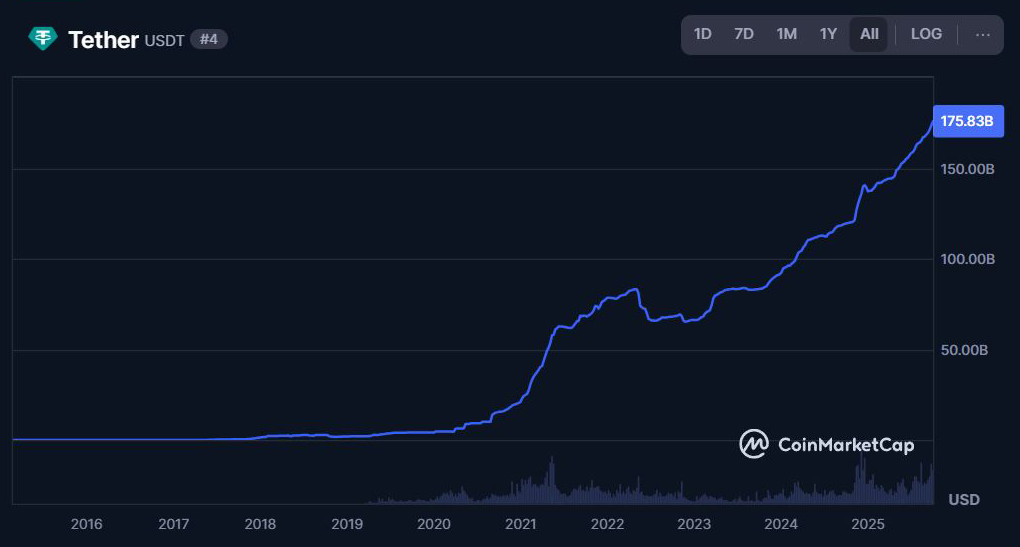Click the 175.83B current value label
This screenshot has height=547, width=1020.
(967, 121)
